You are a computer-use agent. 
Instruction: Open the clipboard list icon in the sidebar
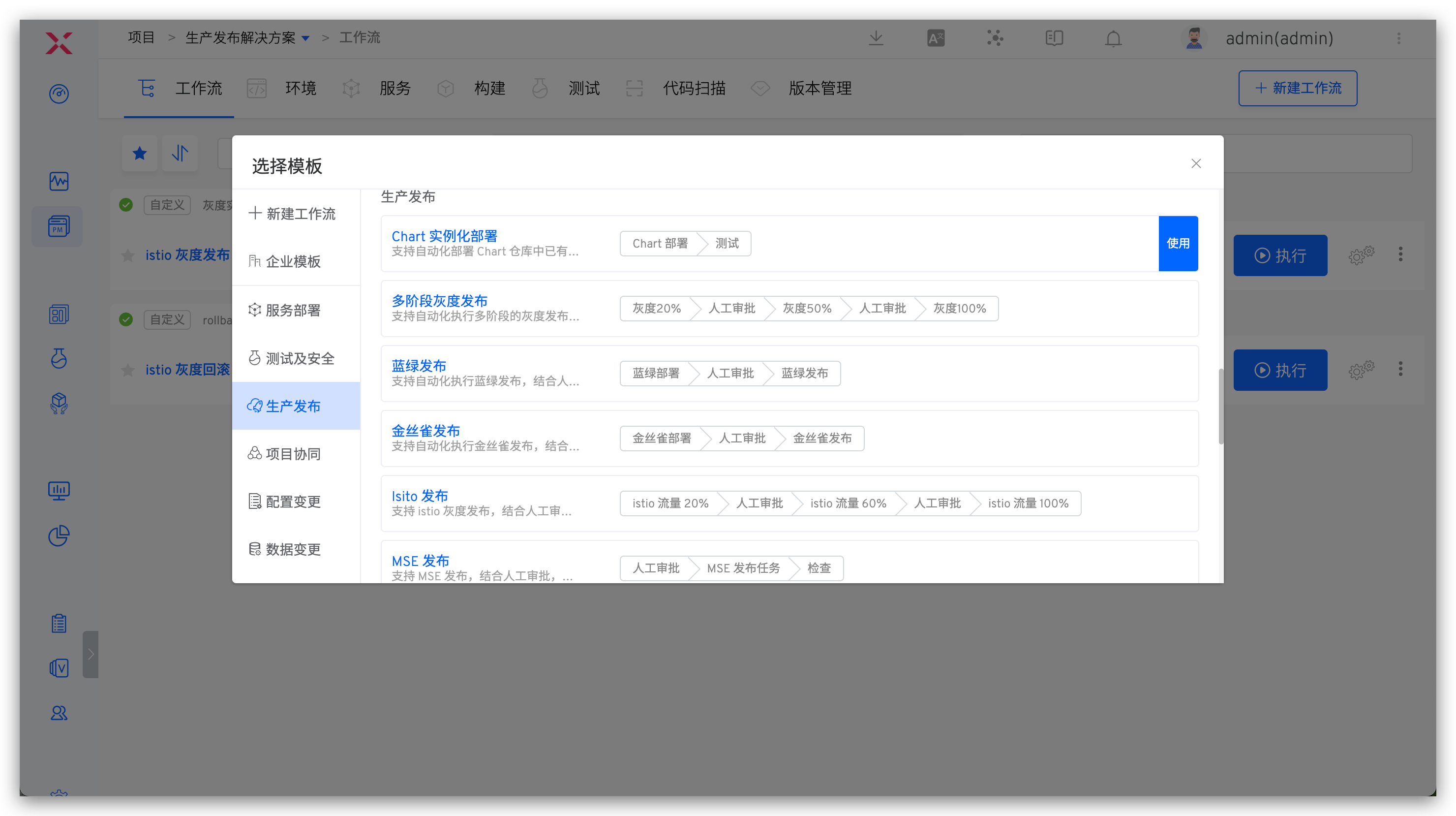point(59,623)
